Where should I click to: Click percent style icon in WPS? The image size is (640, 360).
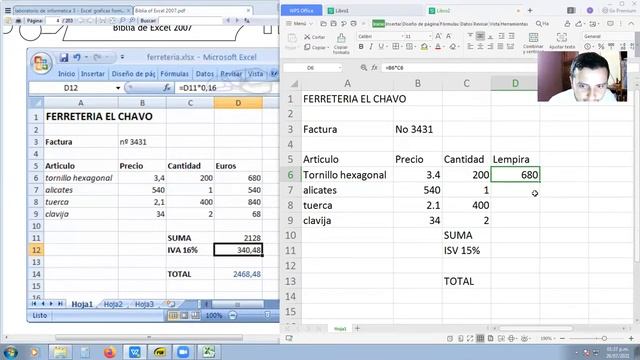(x=601, y=47)
